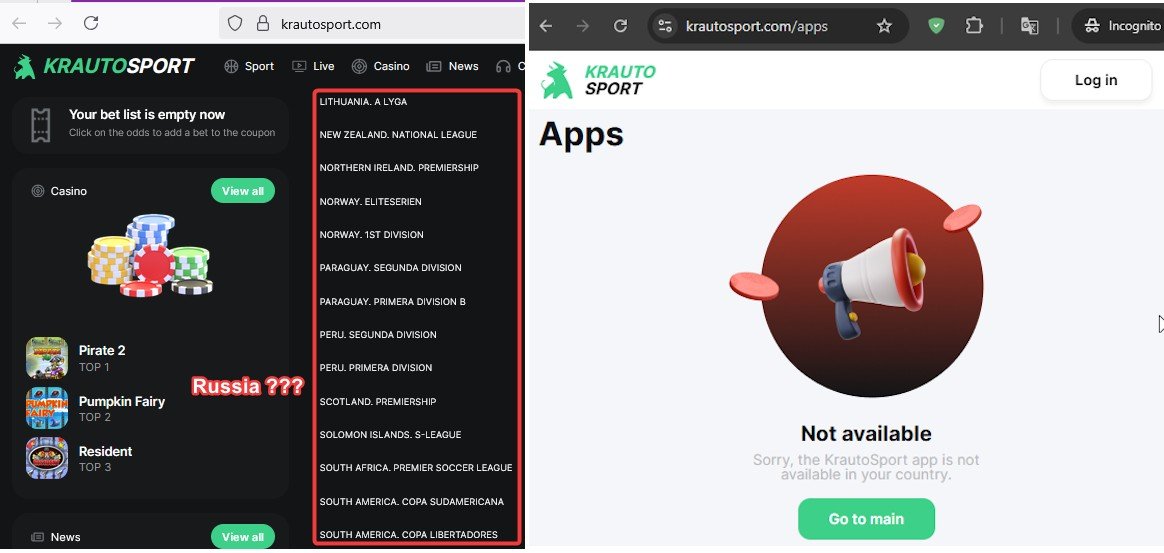Click View all in the News panel
Image resolution: width=1164 pixels, height=553 pixels.
[x=242, y=537]
